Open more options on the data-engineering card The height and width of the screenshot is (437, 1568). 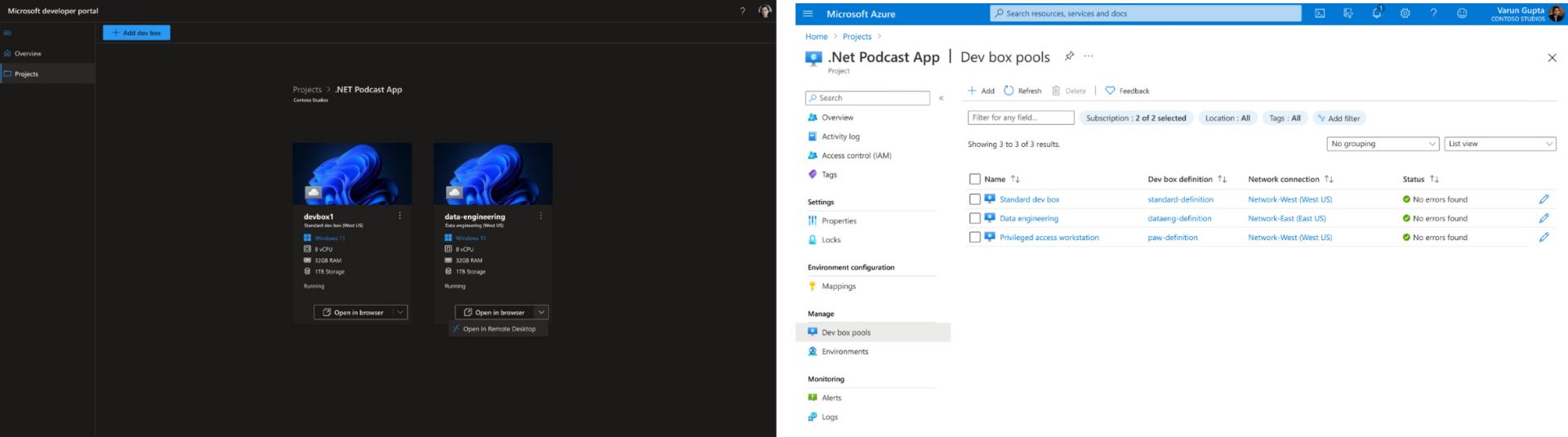click(x=541, y=216)
